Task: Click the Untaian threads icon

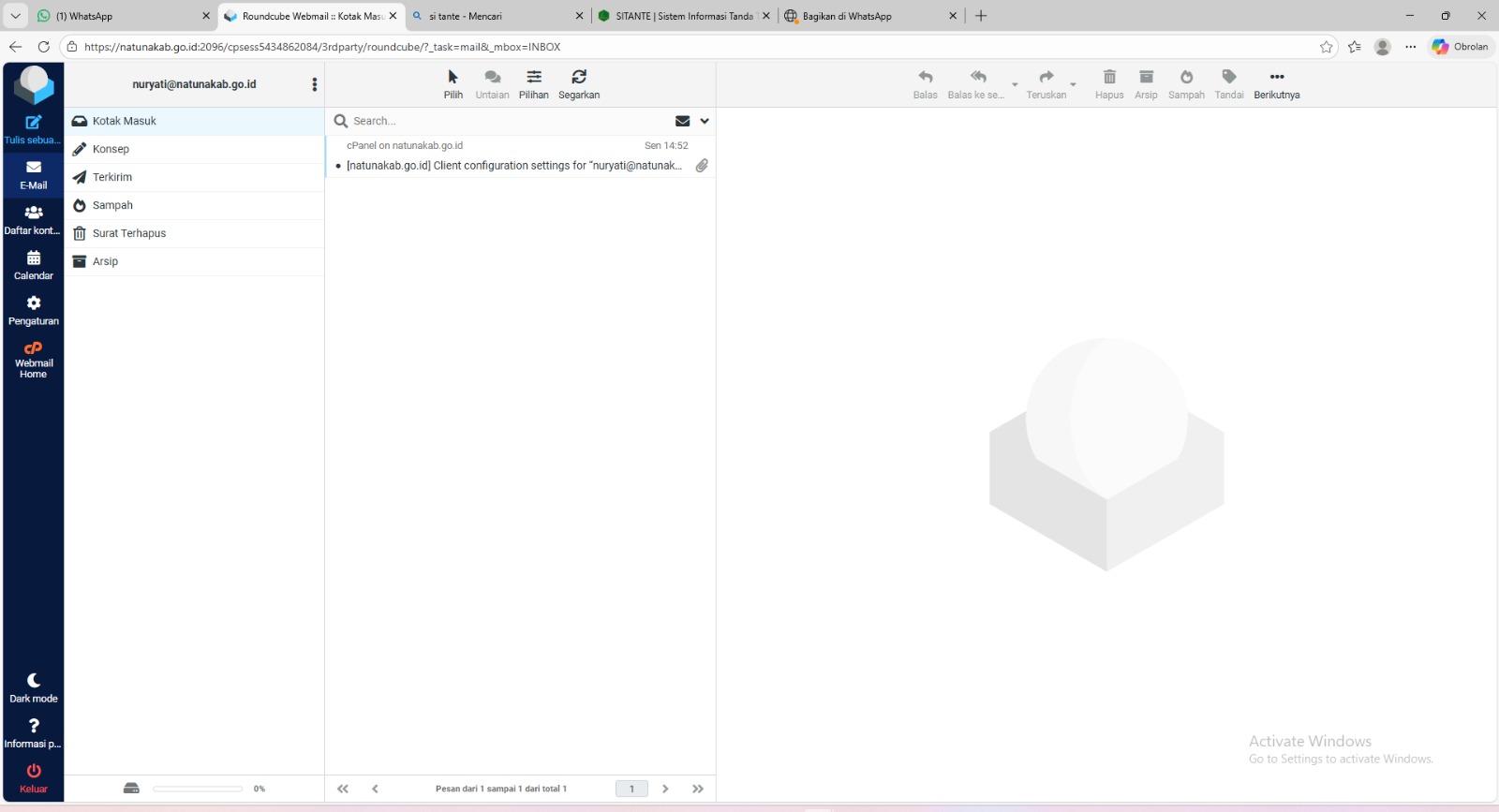Action: point(492,78)
